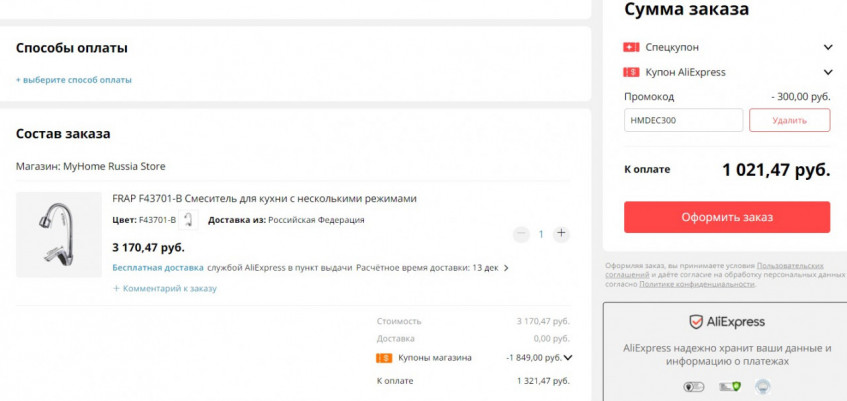Open the Политике конфиденциальности link
This screenshot has height=401, width=847.
[697, 284]
